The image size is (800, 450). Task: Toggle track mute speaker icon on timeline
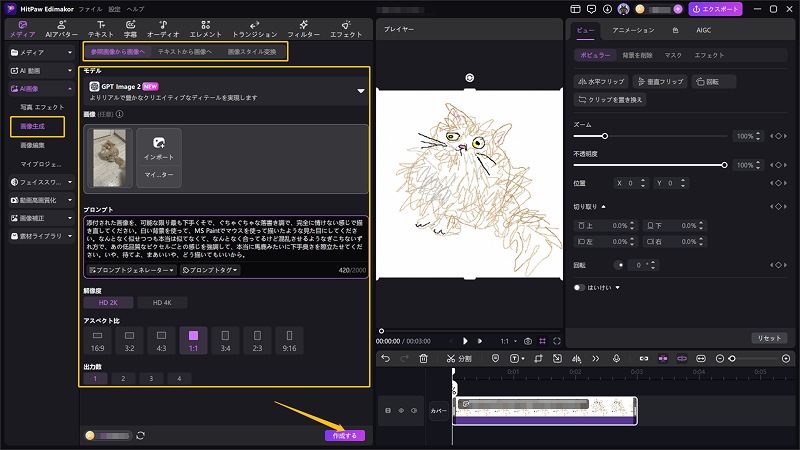pyautogui.click(x=414, y=410)
